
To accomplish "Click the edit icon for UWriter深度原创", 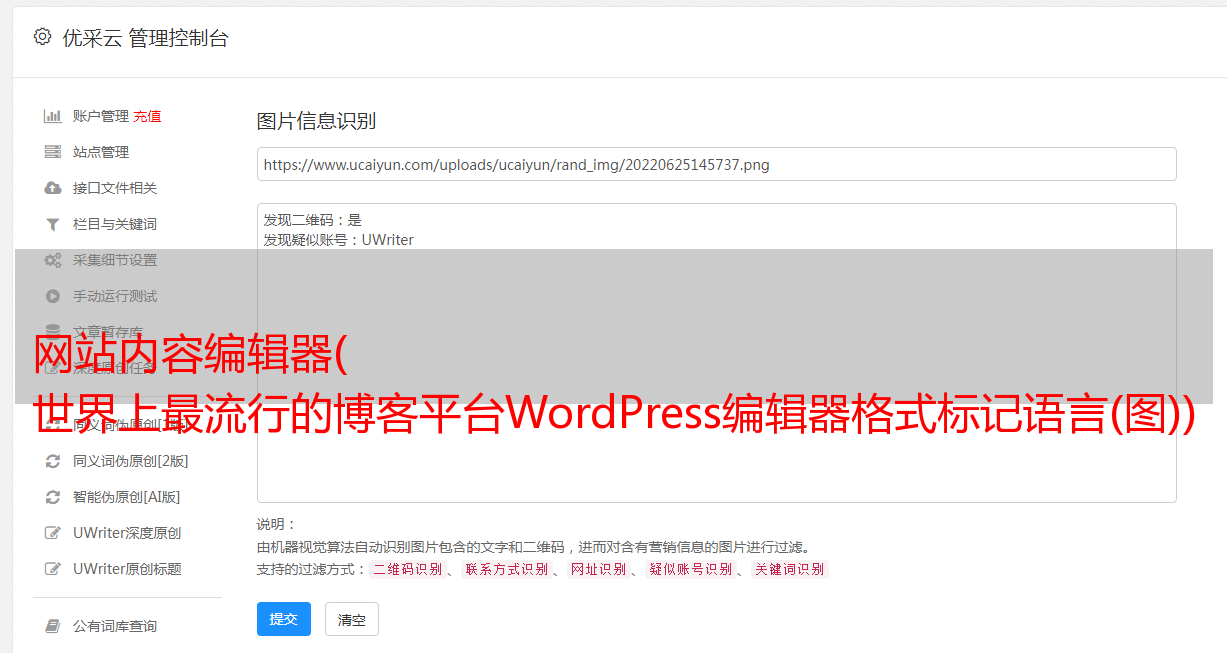I will [x=53, y=533].
